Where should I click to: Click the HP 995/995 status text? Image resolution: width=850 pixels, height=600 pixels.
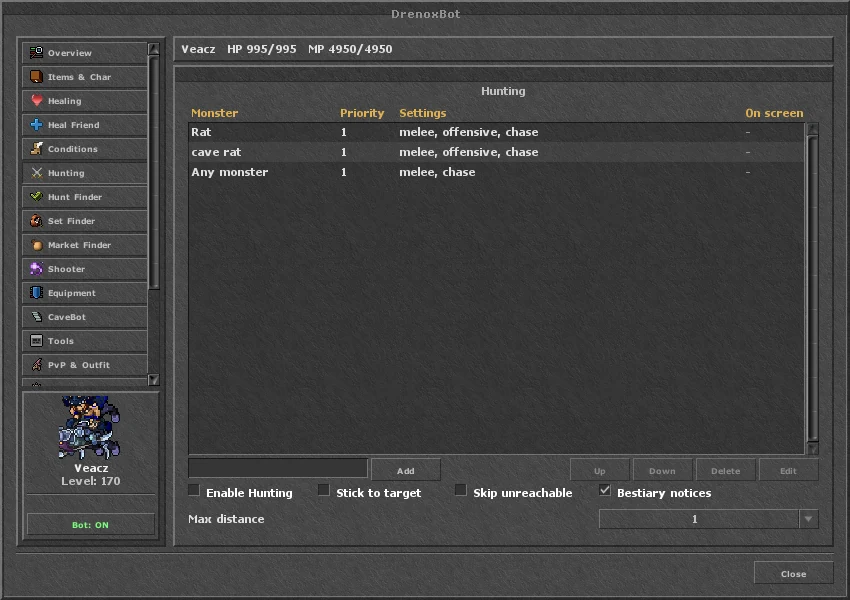(x=262, y=49)
